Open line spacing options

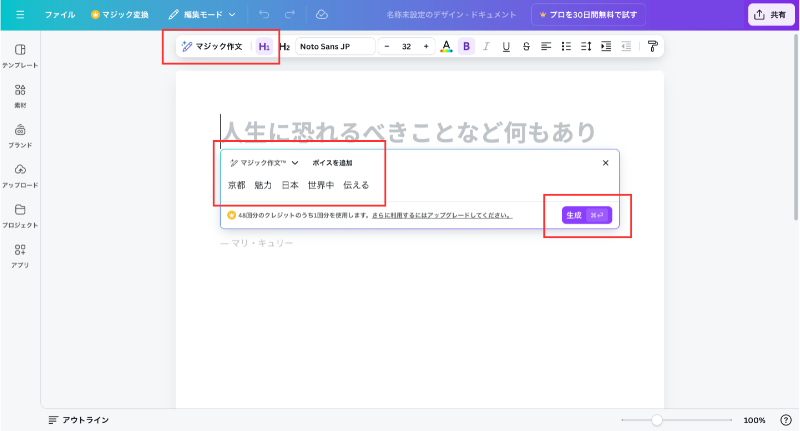(x=586, y=46)
